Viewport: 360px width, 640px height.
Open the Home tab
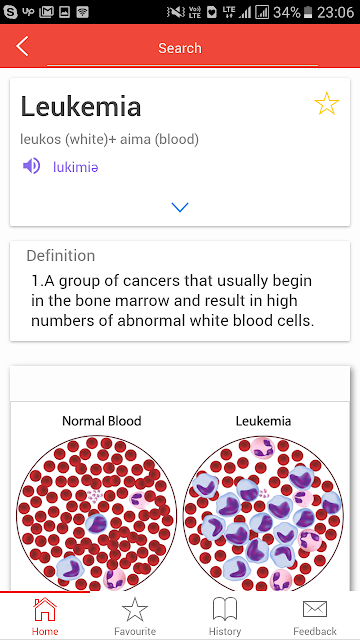(x=45, y=616)
